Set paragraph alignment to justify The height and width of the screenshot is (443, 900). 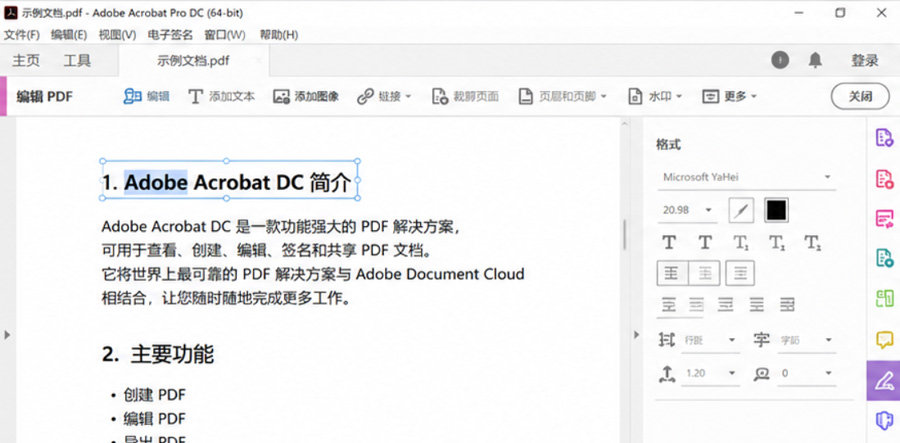coord(757,305)
